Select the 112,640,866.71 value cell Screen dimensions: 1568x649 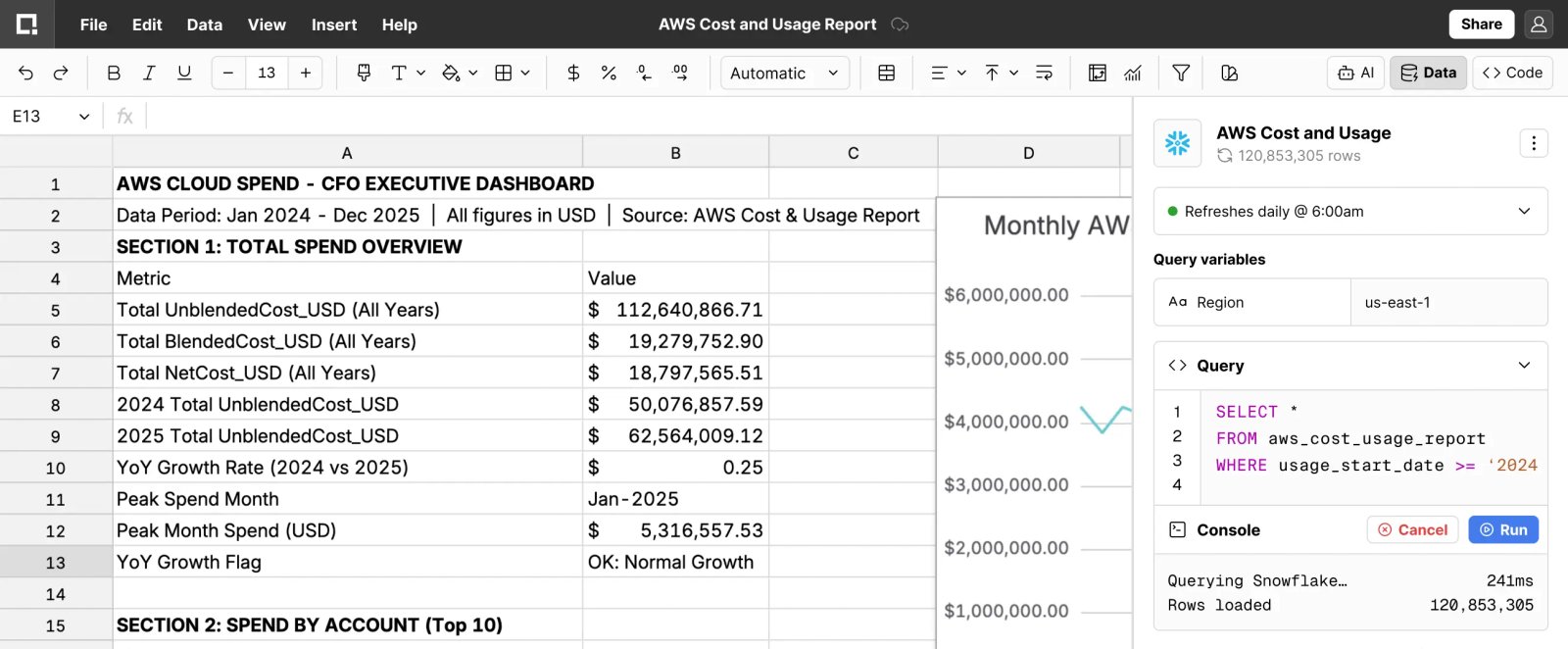tap(675, 310)
